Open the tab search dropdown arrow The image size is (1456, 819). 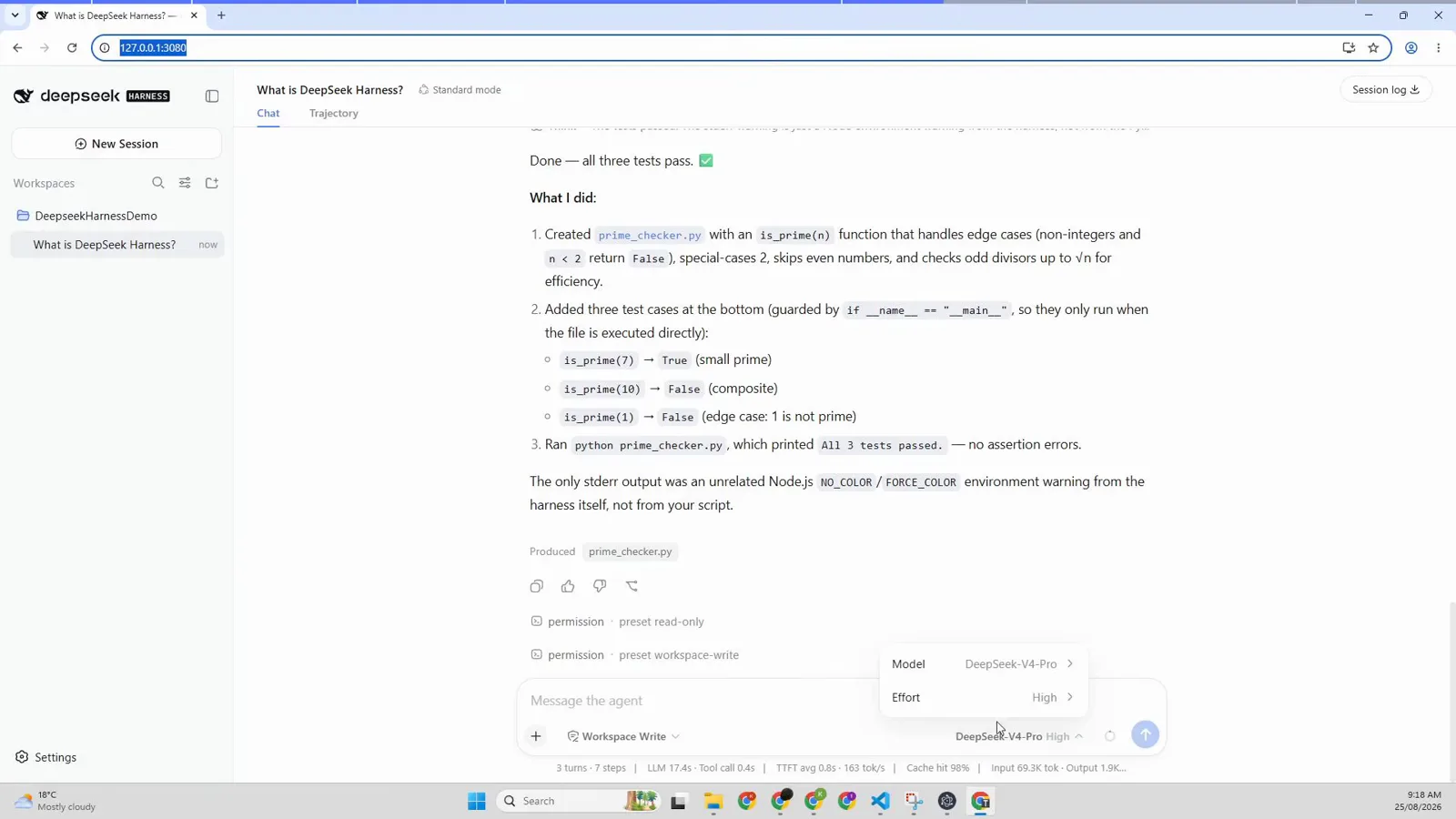click(x=15, y=15)
